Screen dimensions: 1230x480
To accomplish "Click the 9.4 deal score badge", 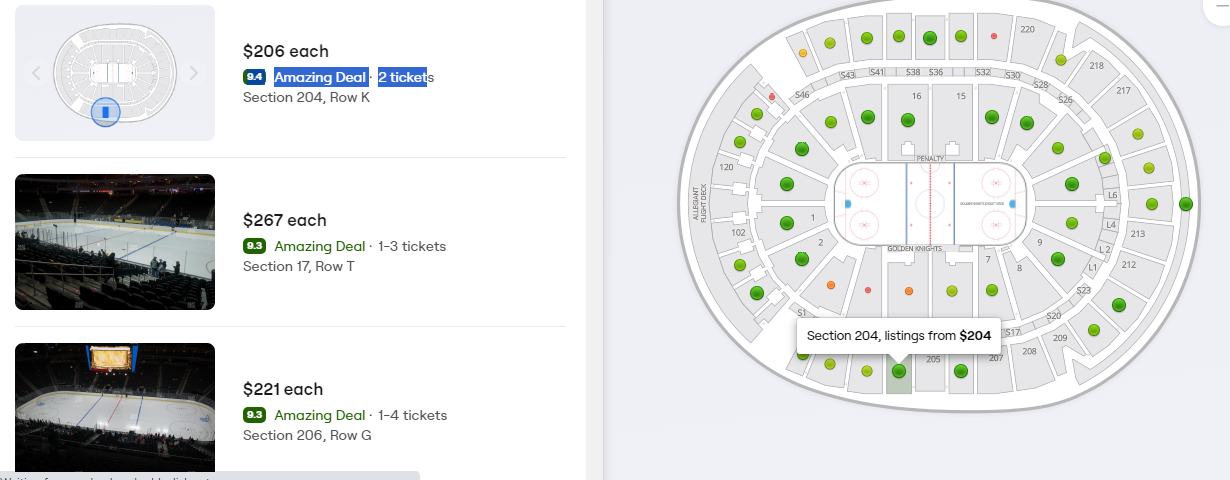I will pos(254,77).
